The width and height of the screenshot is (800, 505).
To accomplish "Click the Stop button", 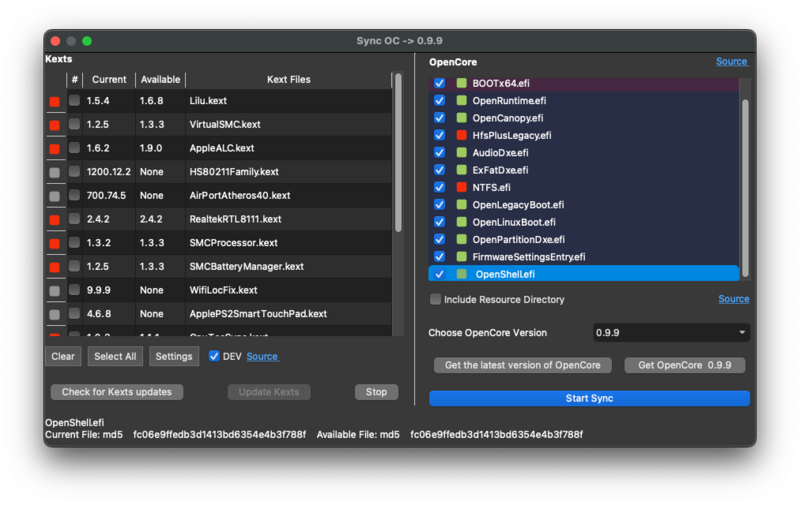I will [377, 392].
